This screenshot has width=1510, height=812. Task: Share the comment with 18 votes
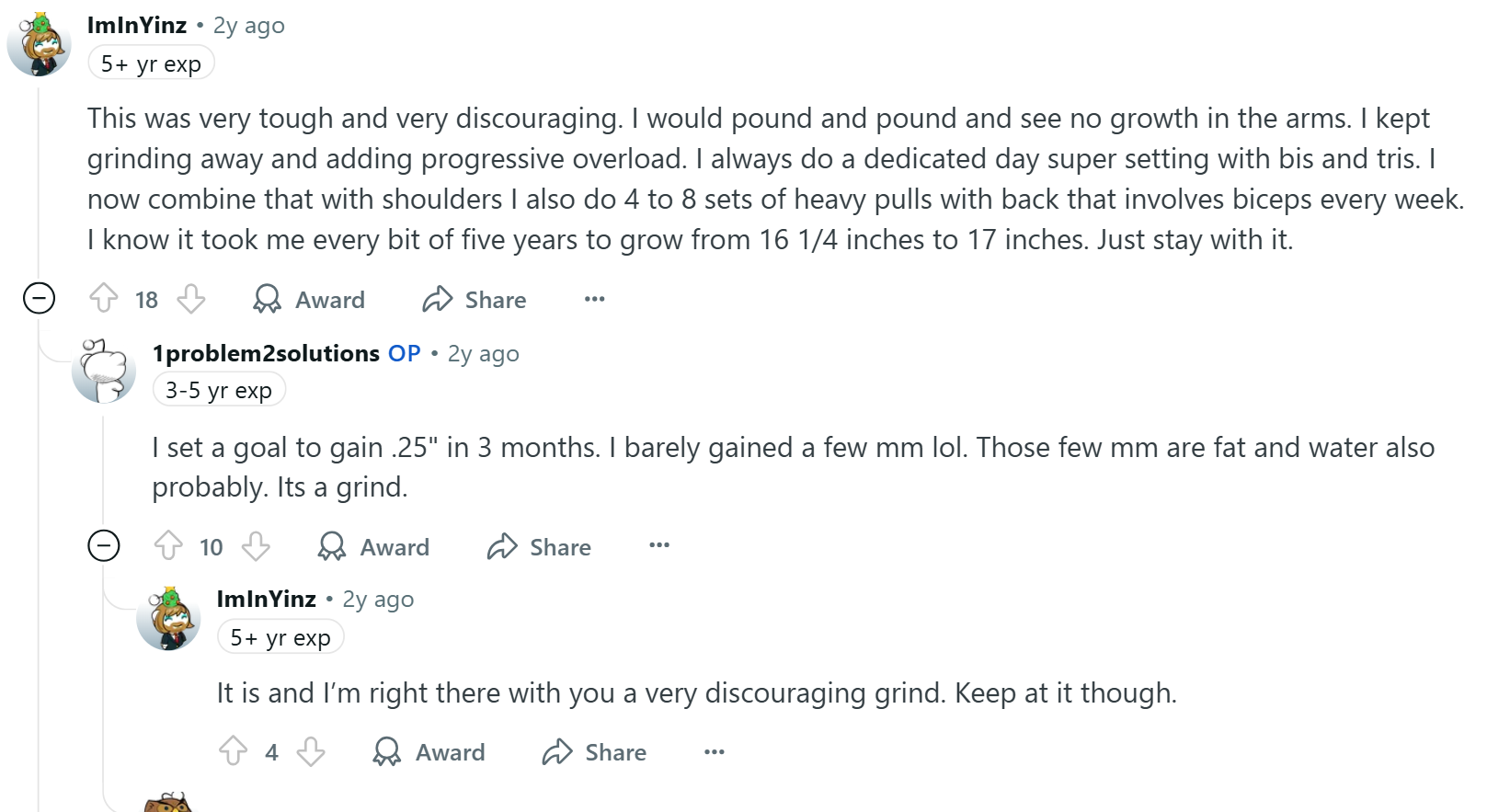point(475,299)
